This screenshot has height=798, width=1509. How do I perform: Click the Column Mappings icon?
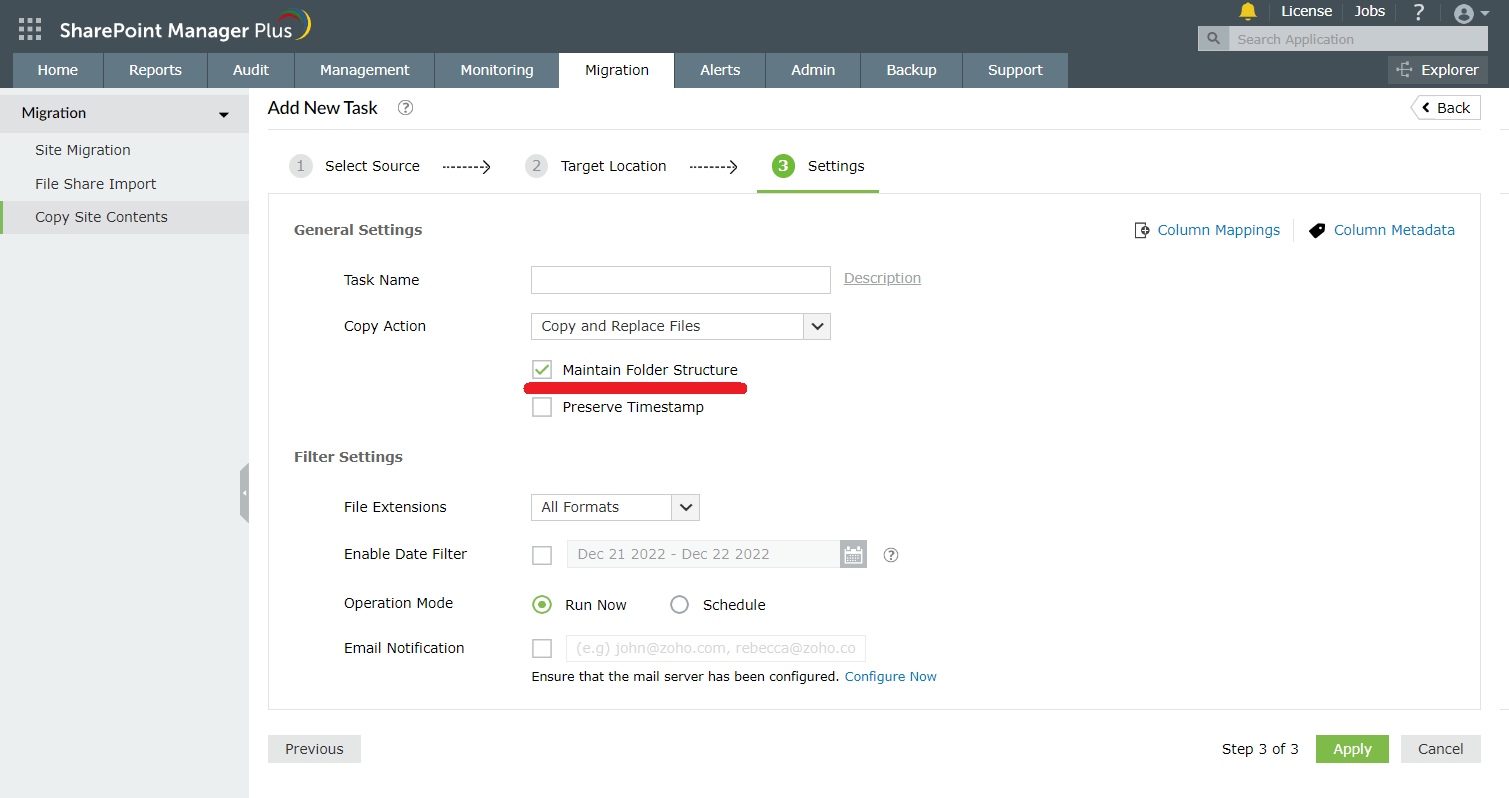1142,230
